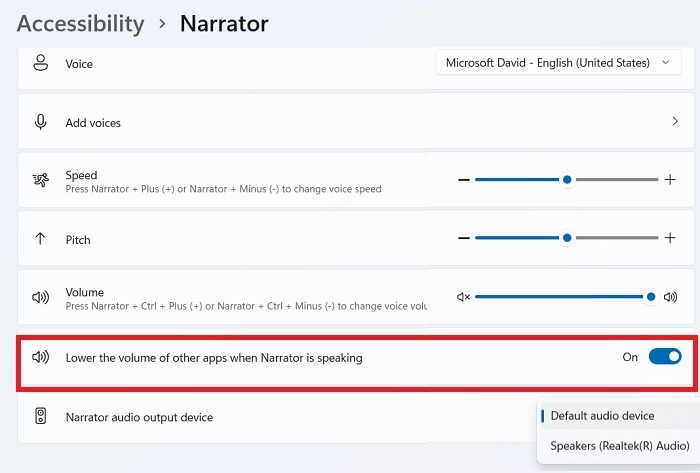
Task: Click the Voice person icon
Action: [41, 63]
